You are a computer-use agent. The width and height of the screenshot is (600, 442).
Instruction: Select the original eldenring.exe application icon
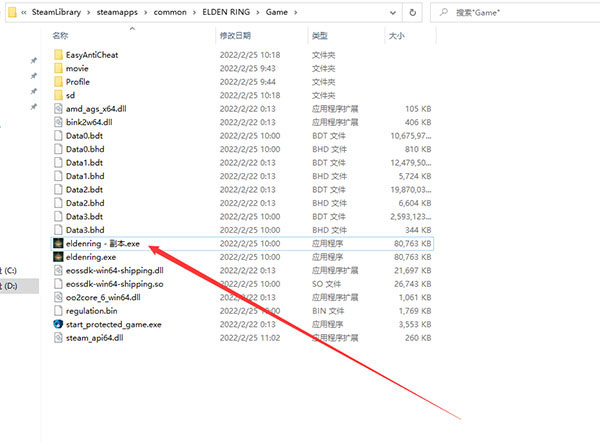tap(58, 257)
